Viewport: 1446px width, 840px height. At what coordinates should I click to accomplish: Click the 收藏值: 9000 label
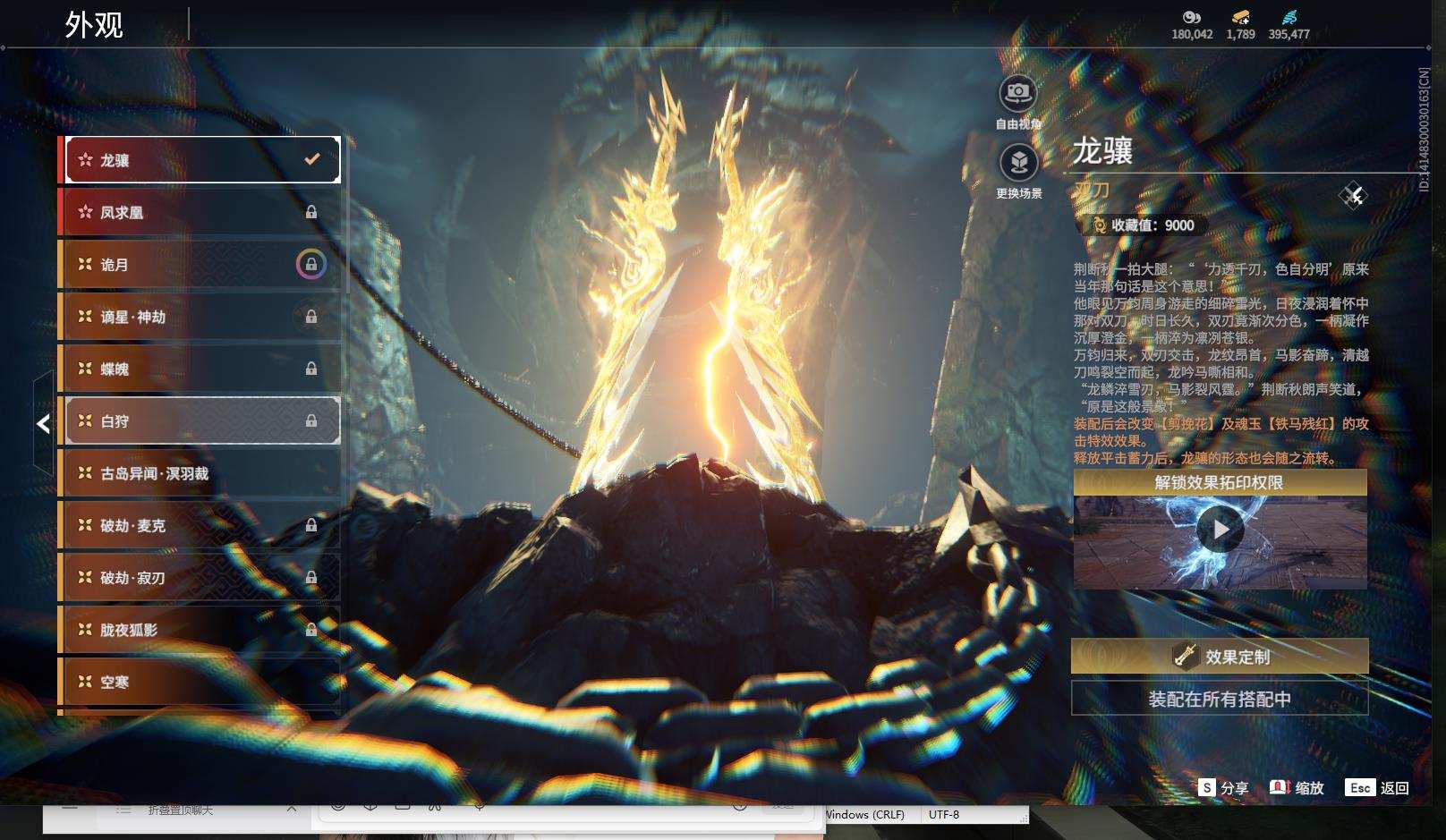tap(1153, 225)
